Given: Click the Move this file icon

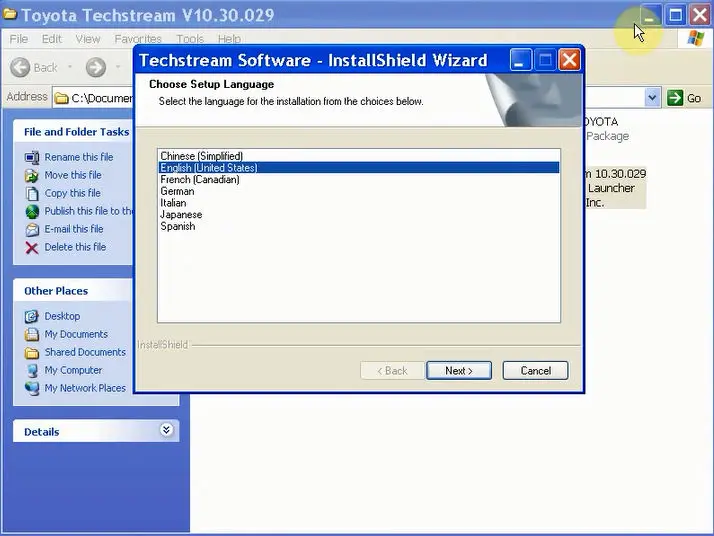Looking at the screenshot, I should coord(32,175).
